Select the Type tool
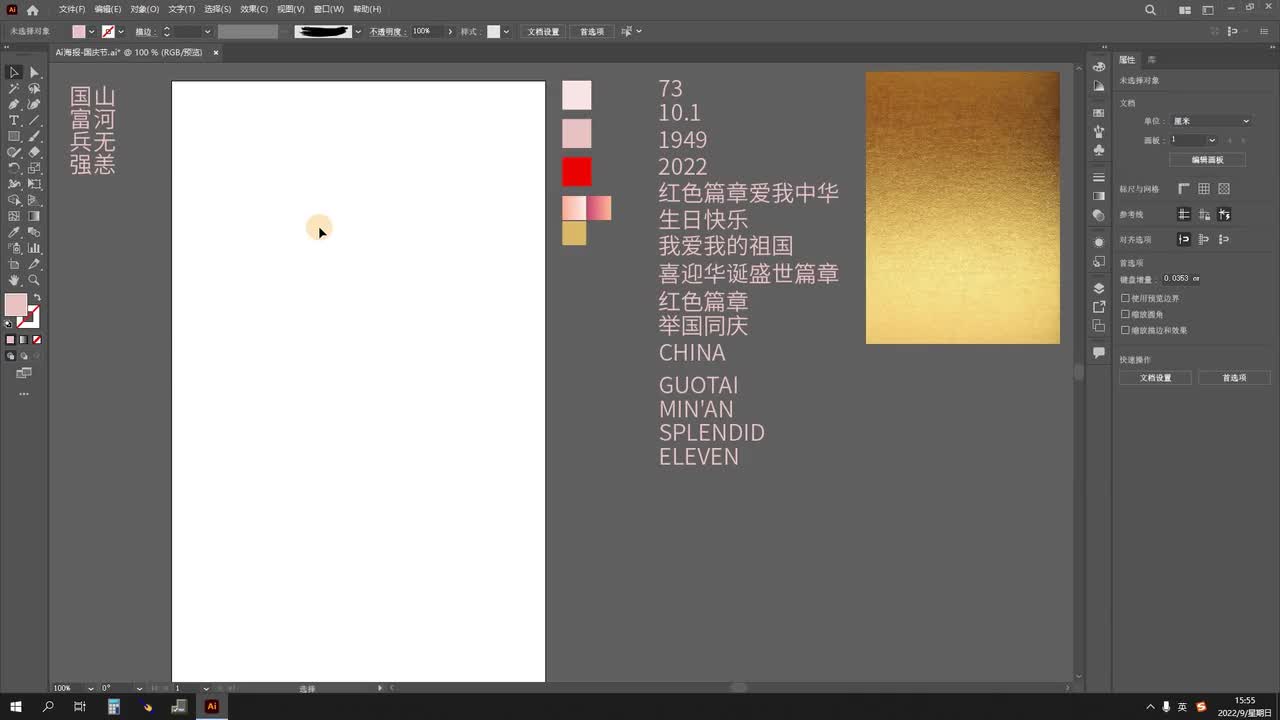 14,120
